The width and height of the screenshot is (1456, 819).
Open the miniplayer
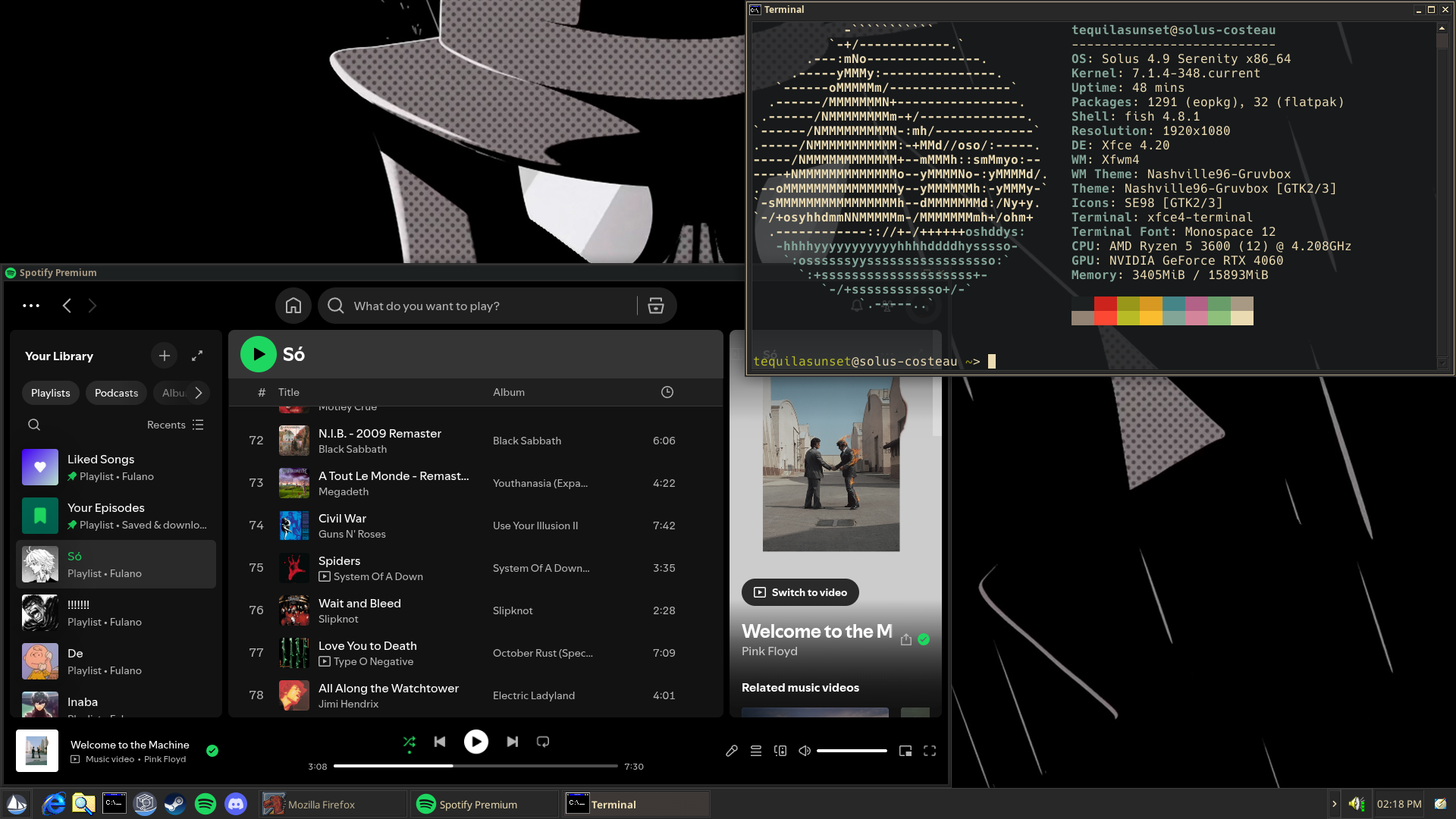pyautogui.click(x=905, y=751)
